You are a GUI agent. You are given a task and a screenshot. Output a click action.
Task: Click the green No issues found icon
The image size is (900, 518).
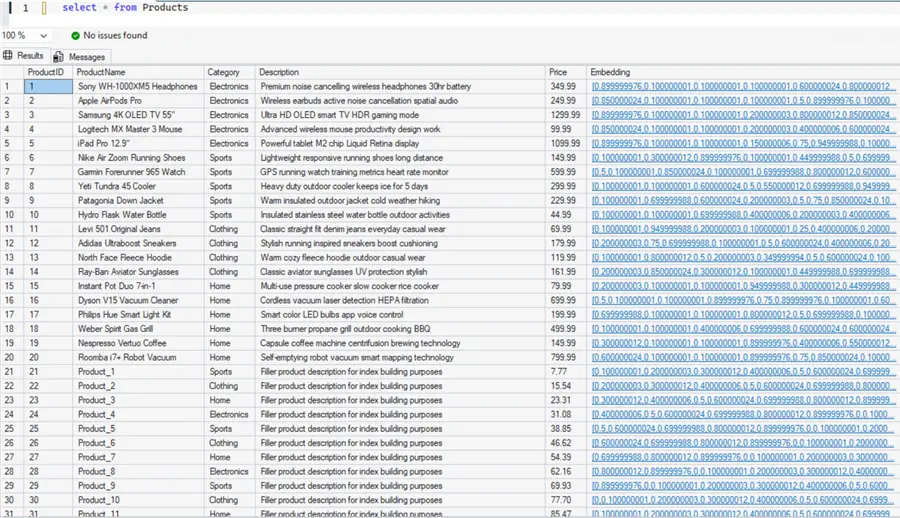click(75, 36)
